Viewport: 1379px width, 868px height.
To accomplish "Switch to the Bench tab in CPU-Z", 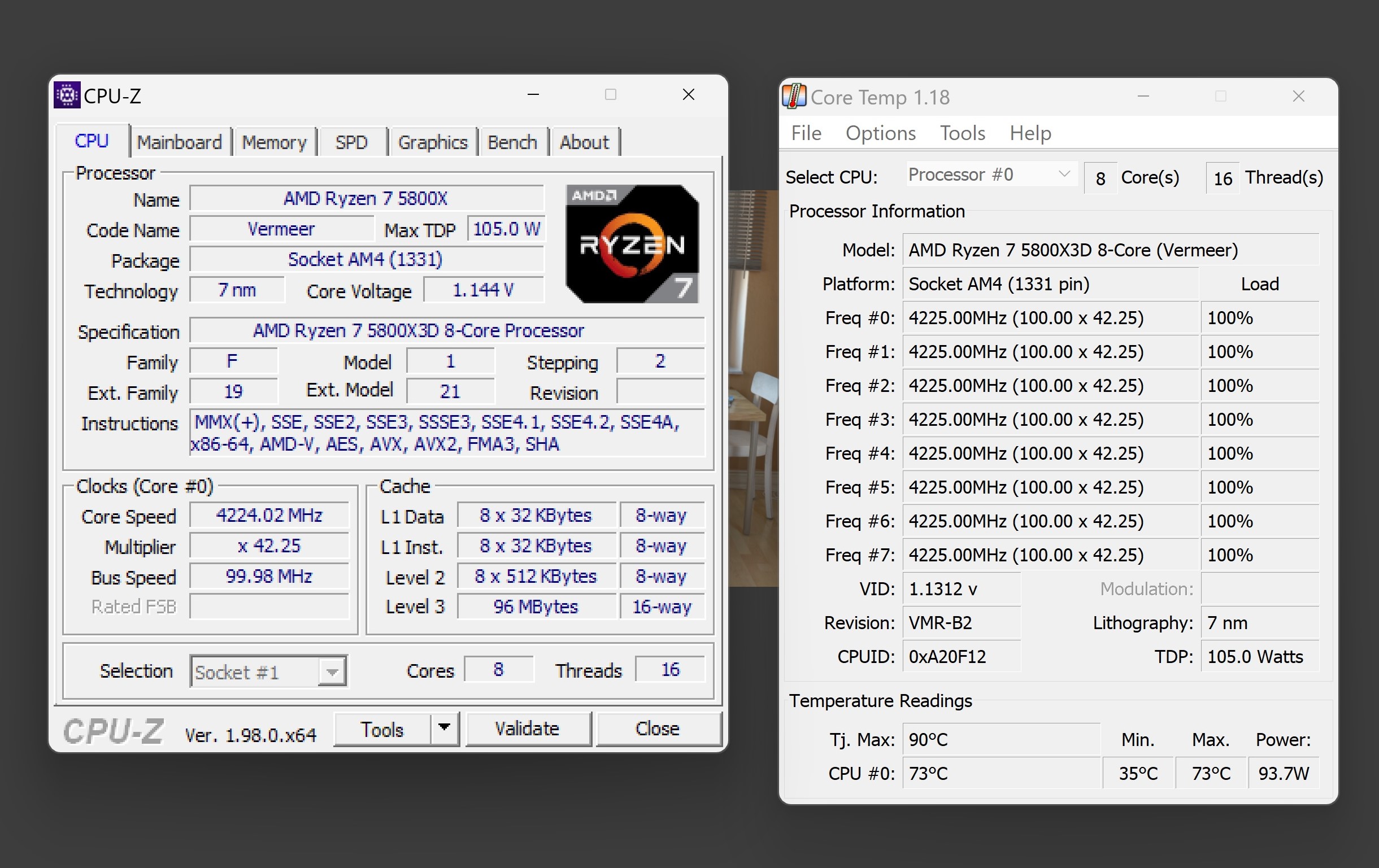I will click(512, 142).
